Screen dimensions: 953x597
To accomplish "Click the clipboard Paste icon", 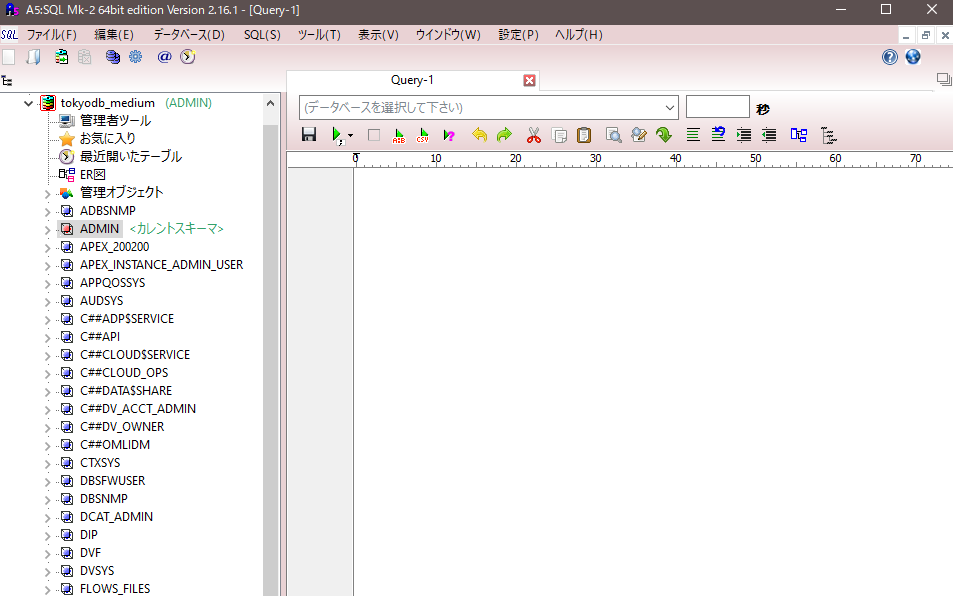I will click(x=584, y=135).
